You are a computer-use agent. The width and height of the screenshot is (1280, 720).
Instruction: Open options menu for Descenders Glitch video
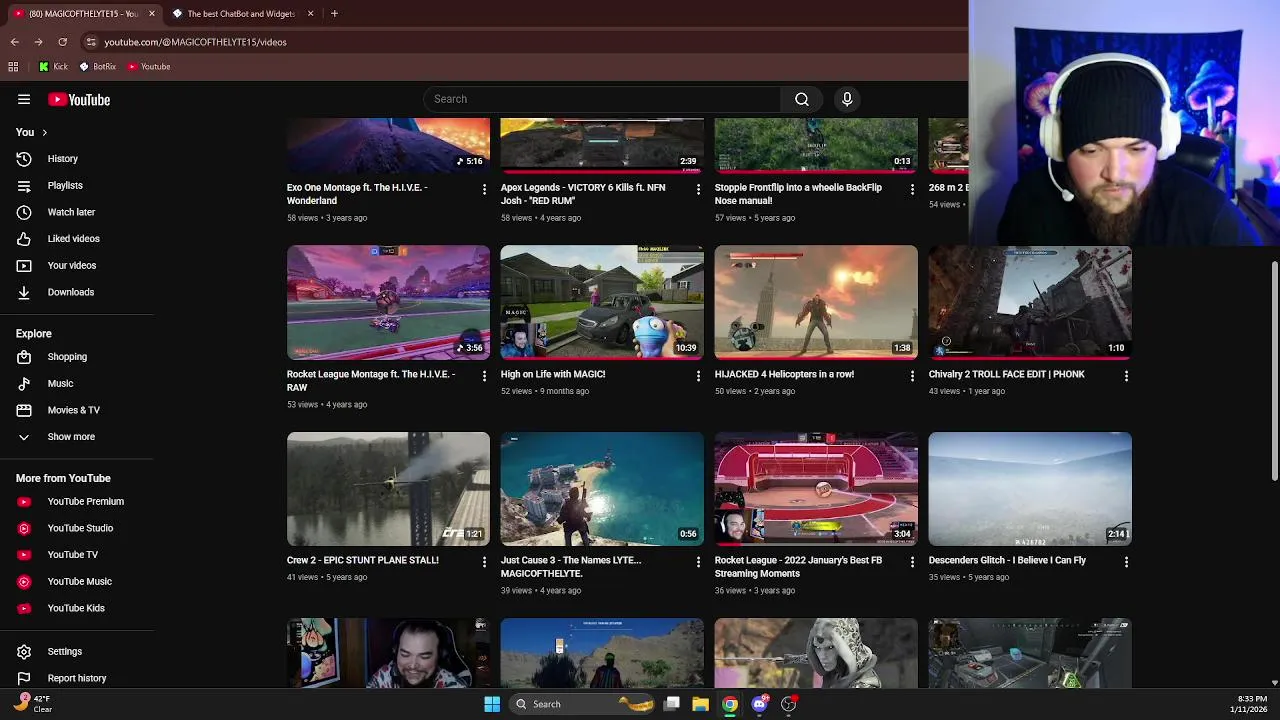(1126, 562)
